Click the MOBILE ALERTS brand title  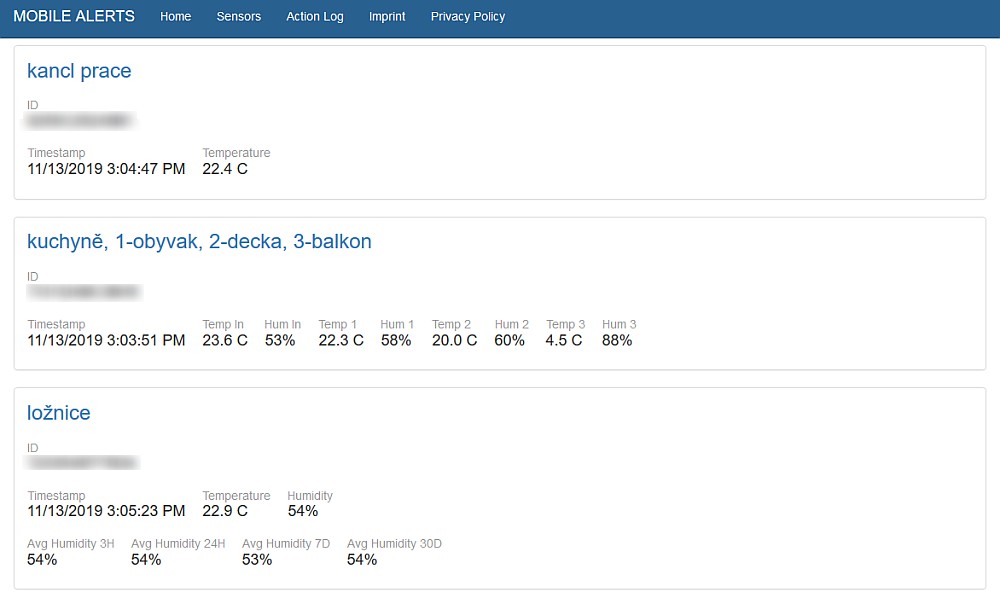[x=74, y=16]
